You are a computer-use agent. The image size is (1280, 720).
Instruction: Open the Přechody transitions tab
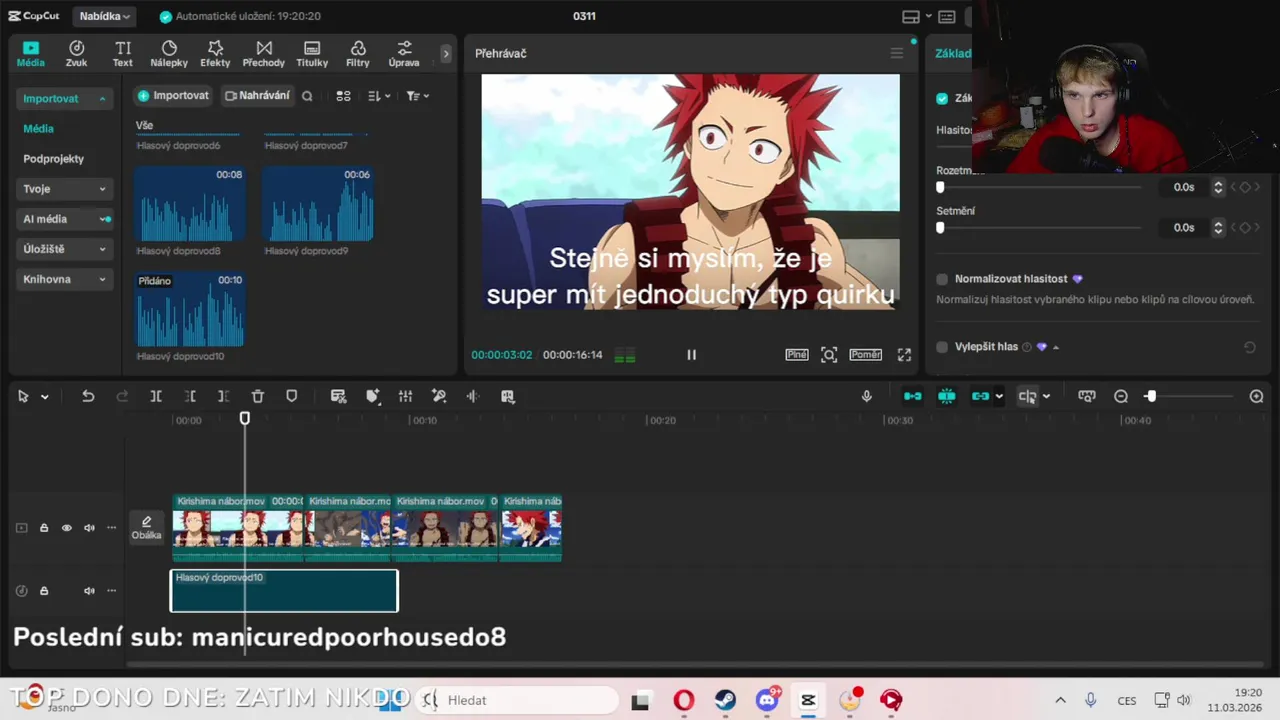point(263,54)
